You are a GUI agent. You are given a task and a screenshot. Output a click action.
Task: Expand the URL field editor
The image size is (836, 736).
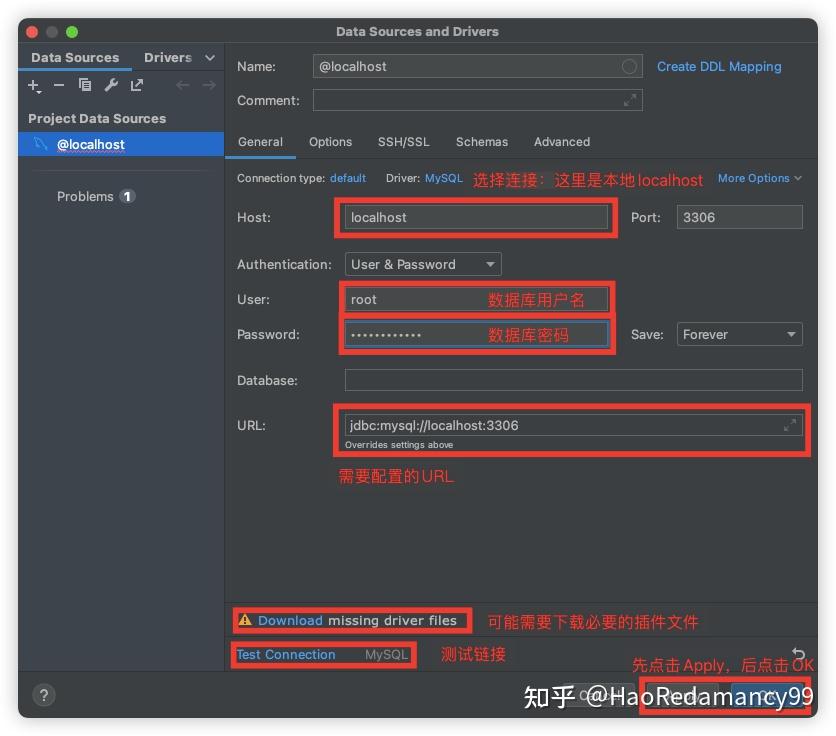(x=790, y=425)
